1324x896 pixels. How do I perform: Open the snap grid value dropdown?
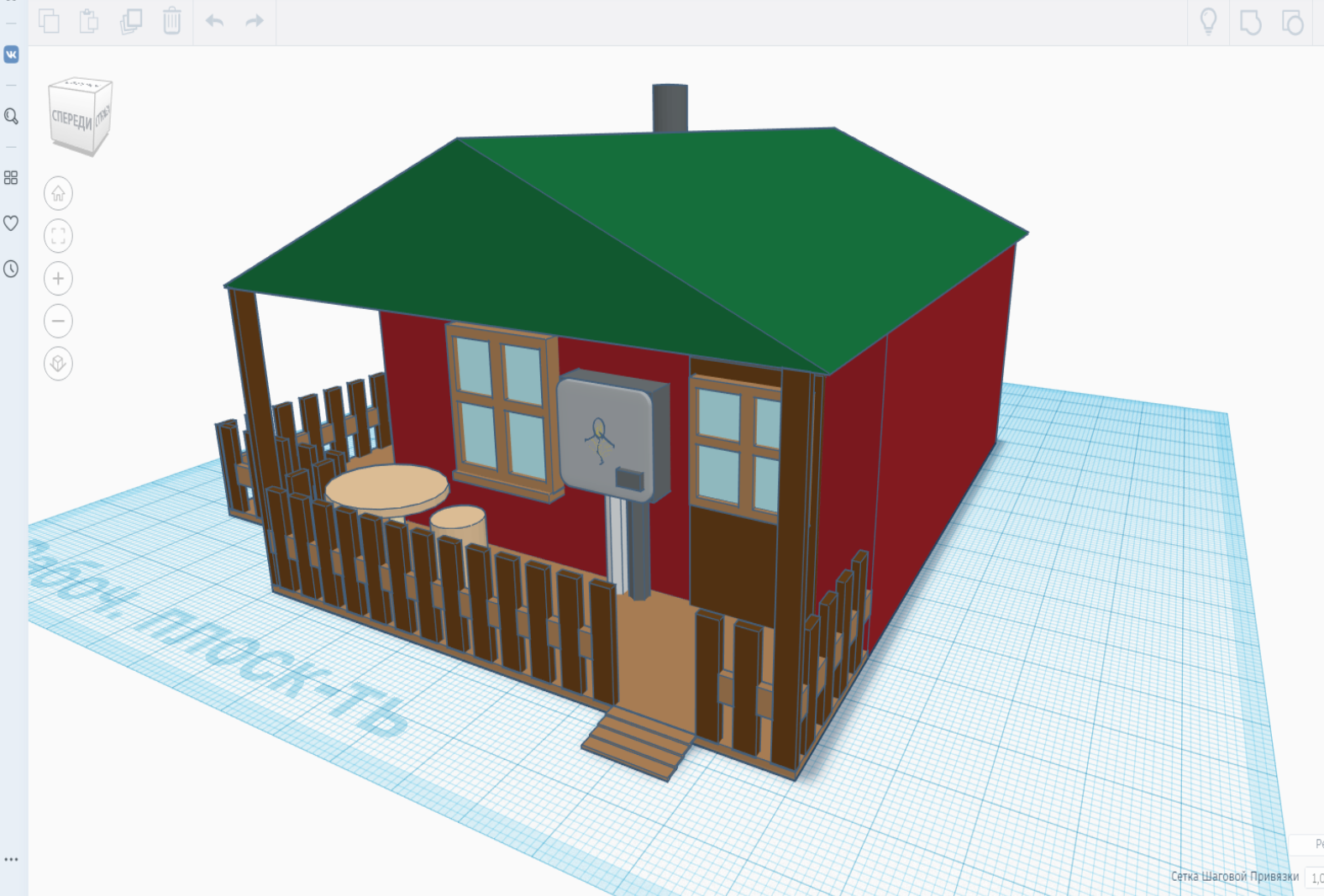1315,878
